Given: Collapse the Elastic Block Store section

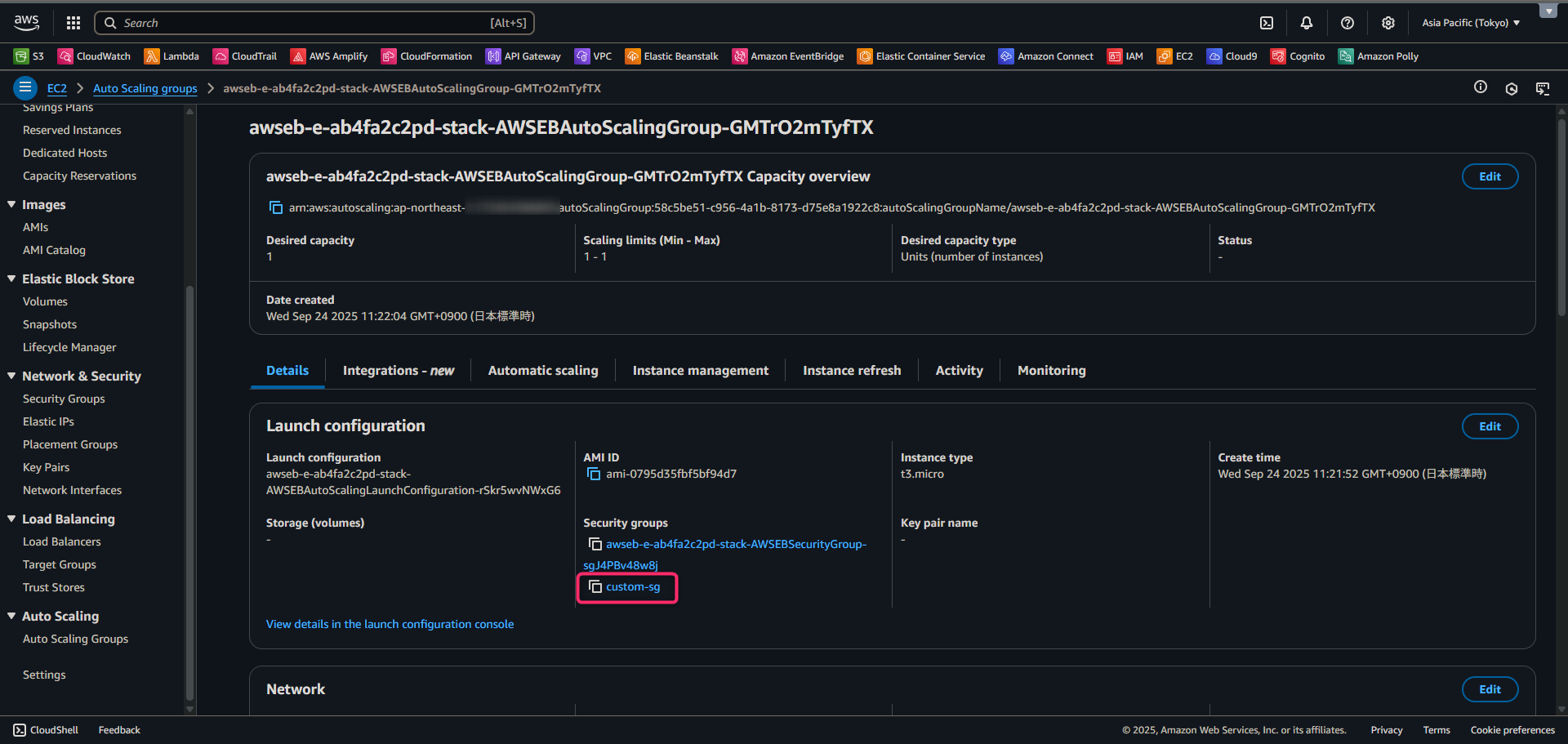Looking at the screenshot, I should pyautogui.click(x=11, y=278).
